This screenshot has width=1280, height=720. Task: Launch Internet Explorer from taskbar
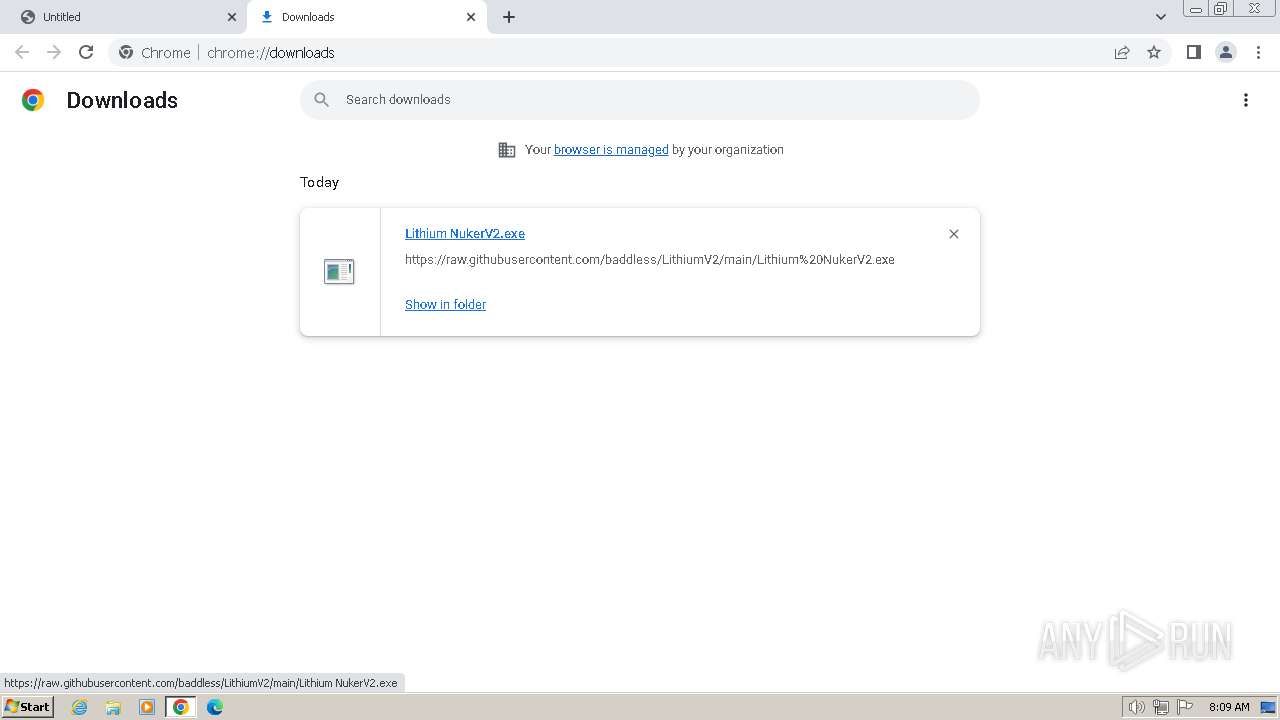tap(80, 707)
